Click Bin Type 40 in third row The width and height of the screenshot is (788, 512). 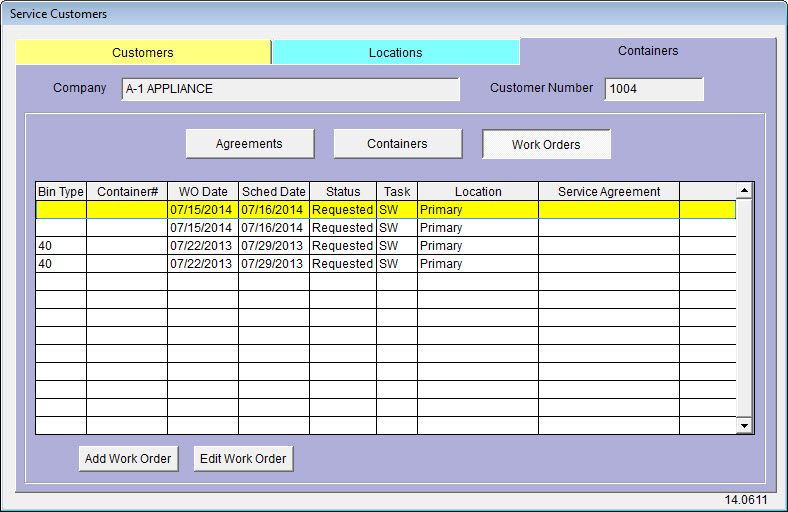(61, 246)
